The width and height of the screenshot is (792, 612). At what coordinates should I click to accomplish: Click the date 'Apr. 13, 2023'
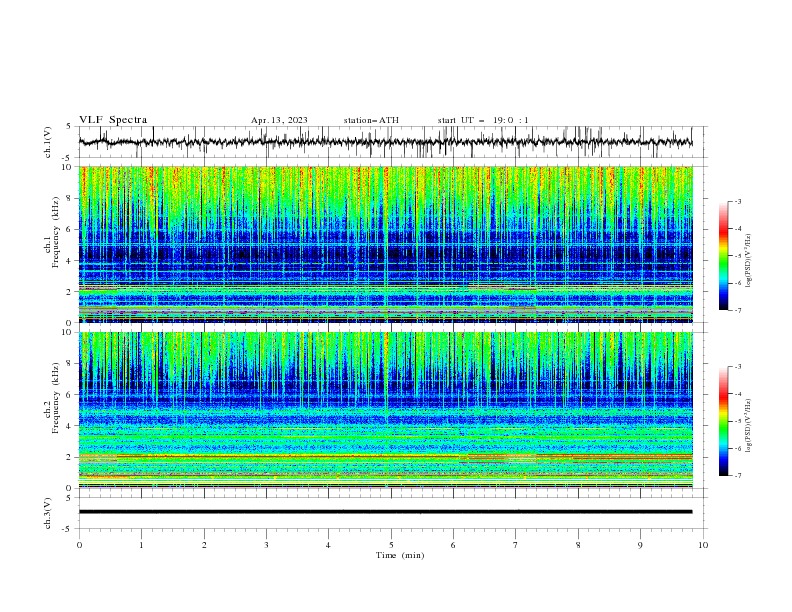[279, 120]
